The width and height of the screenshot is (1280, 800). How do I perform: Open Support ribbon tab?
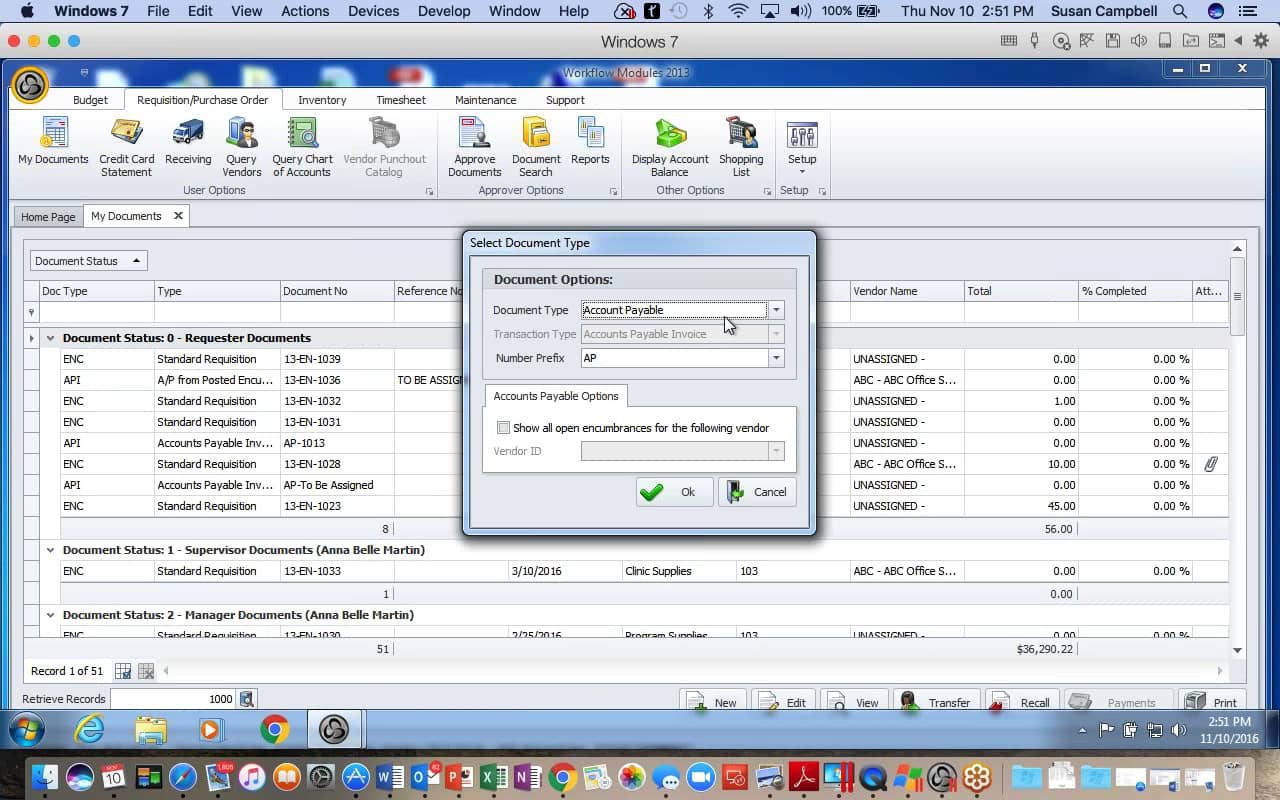[565, 100]
